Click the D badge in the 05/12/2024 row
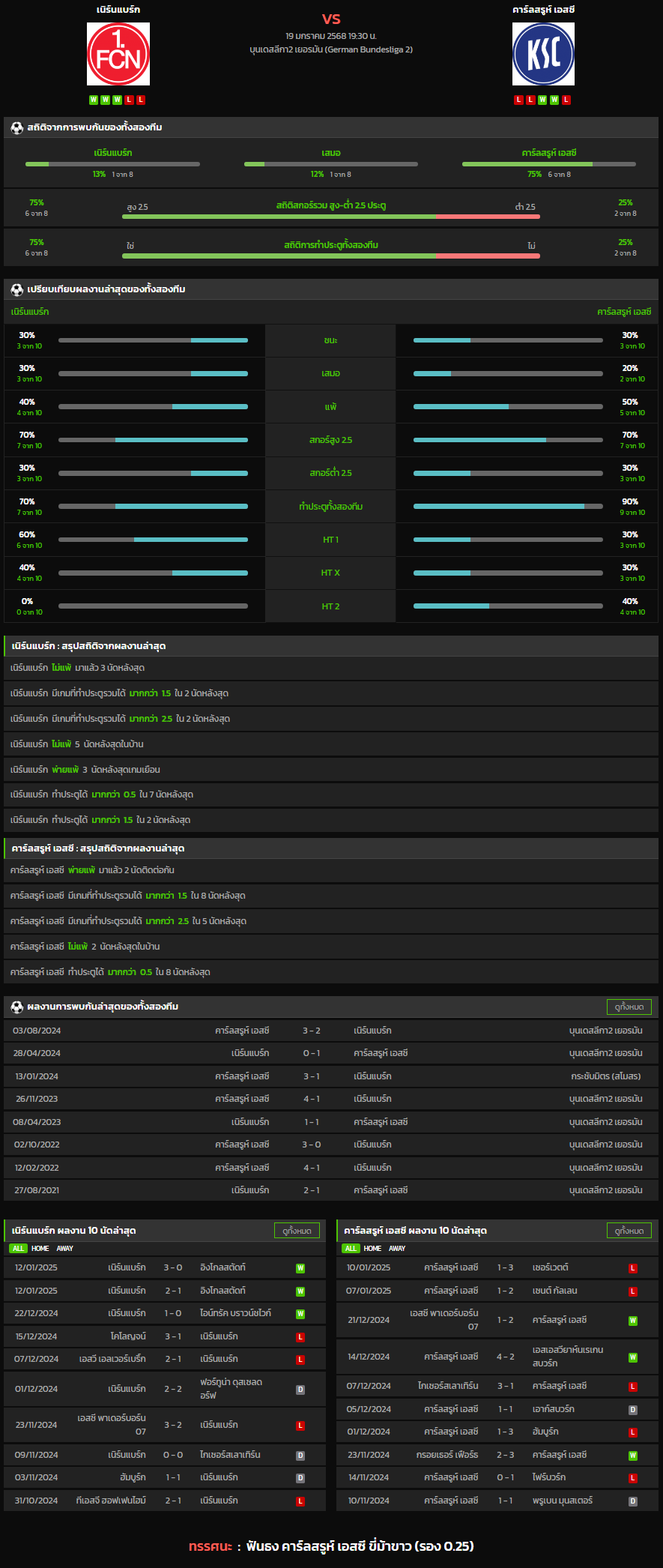663x1568 pixels. tap(633, 1410)
